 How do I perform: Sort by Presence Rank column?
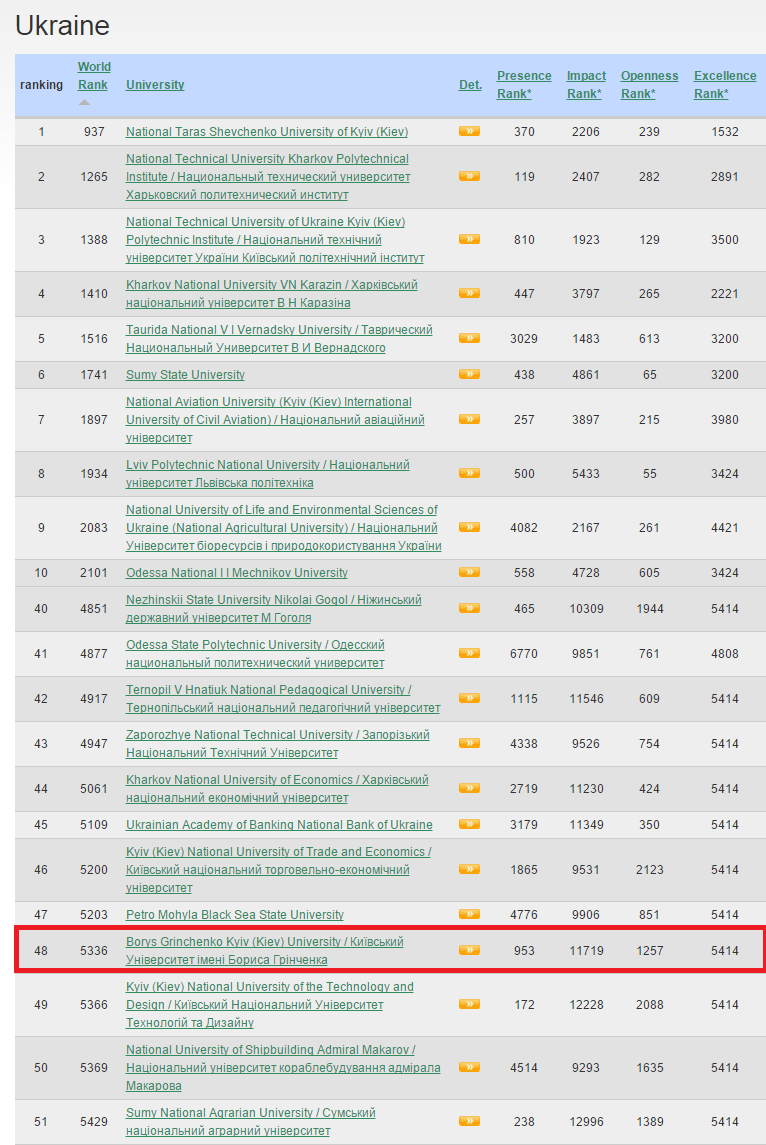[x=524, y=85]
